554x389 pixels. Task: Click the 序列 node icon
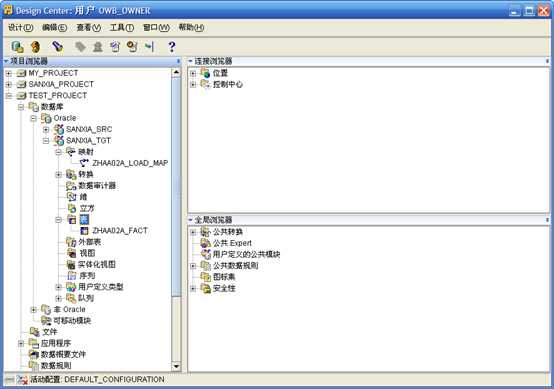[x=72, y=276]
